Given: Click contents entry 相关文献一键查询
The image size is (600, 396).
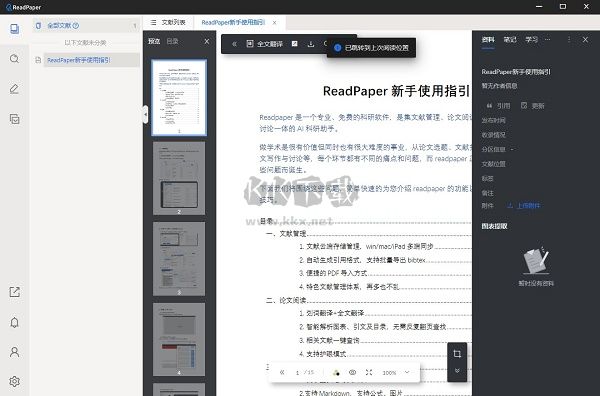Looking at the screenshot, I should [329, 341].
